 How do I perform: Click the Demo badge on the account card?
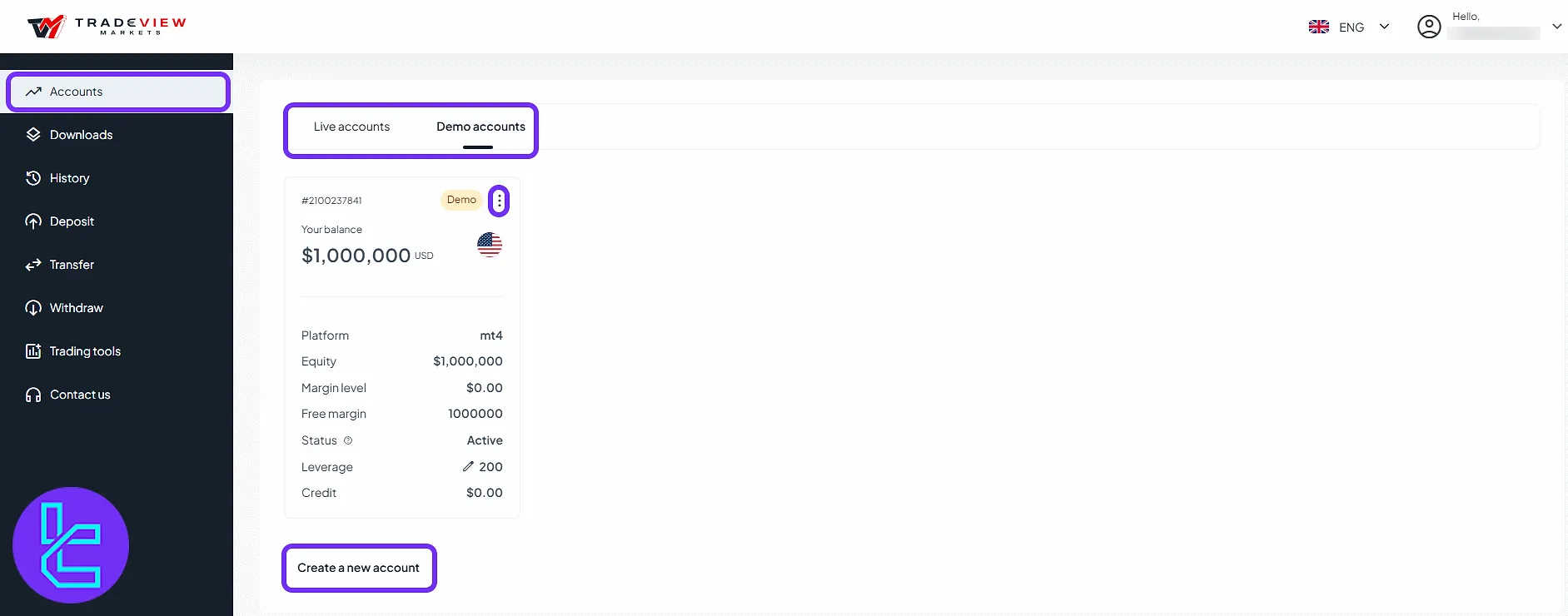[461, 200]
